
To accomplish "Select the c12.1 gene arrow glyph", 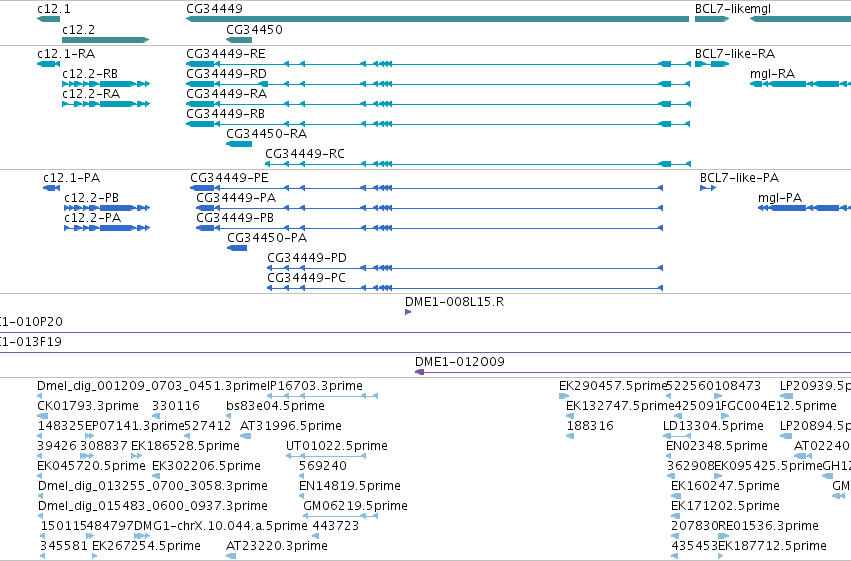I will pos(48,20).
